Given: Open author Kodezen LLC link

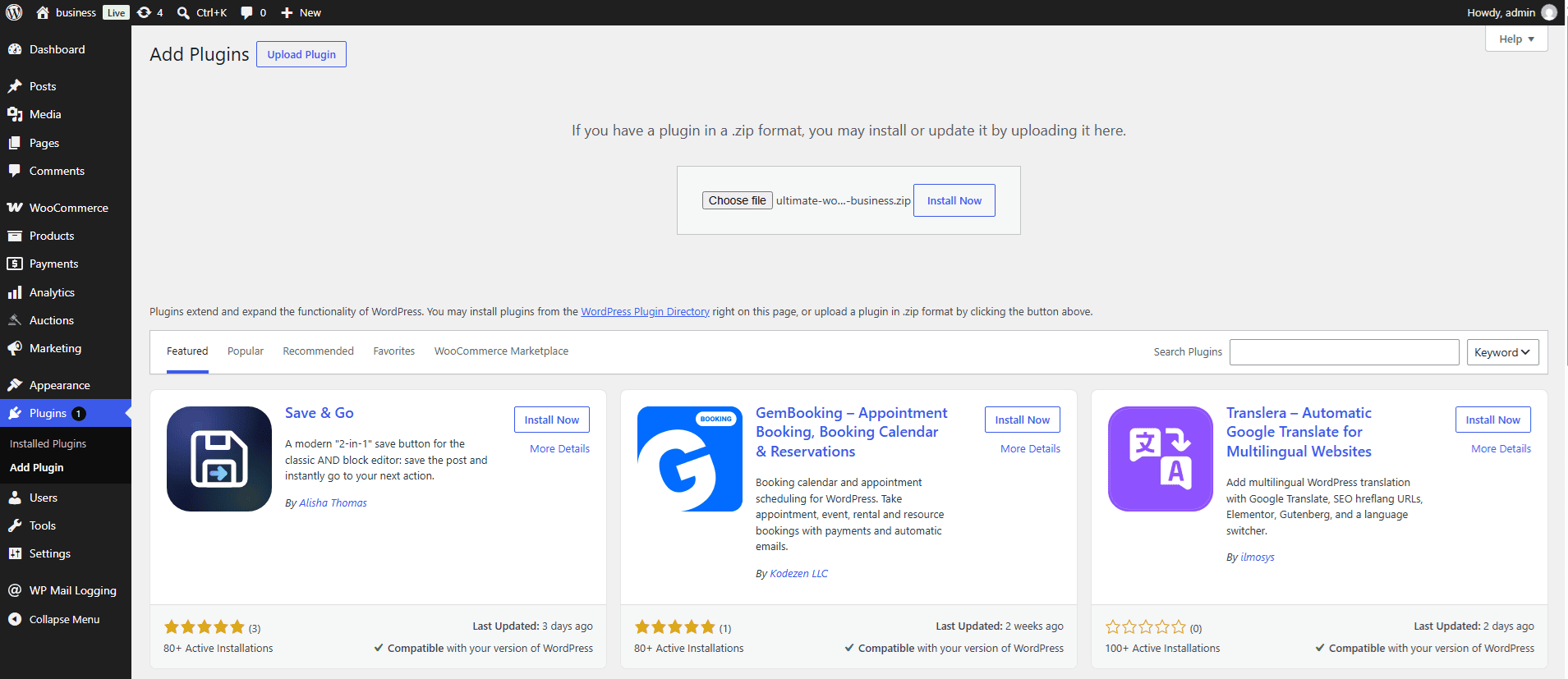Looking at the screenshot, I should pyautogui.click(x=799, y=574).
